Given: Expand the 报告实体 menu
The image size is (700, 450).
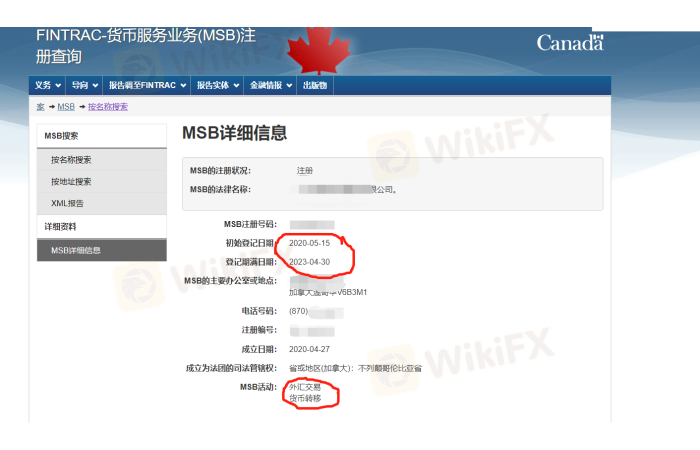Looking at the screenshot, I should point(218,85).
